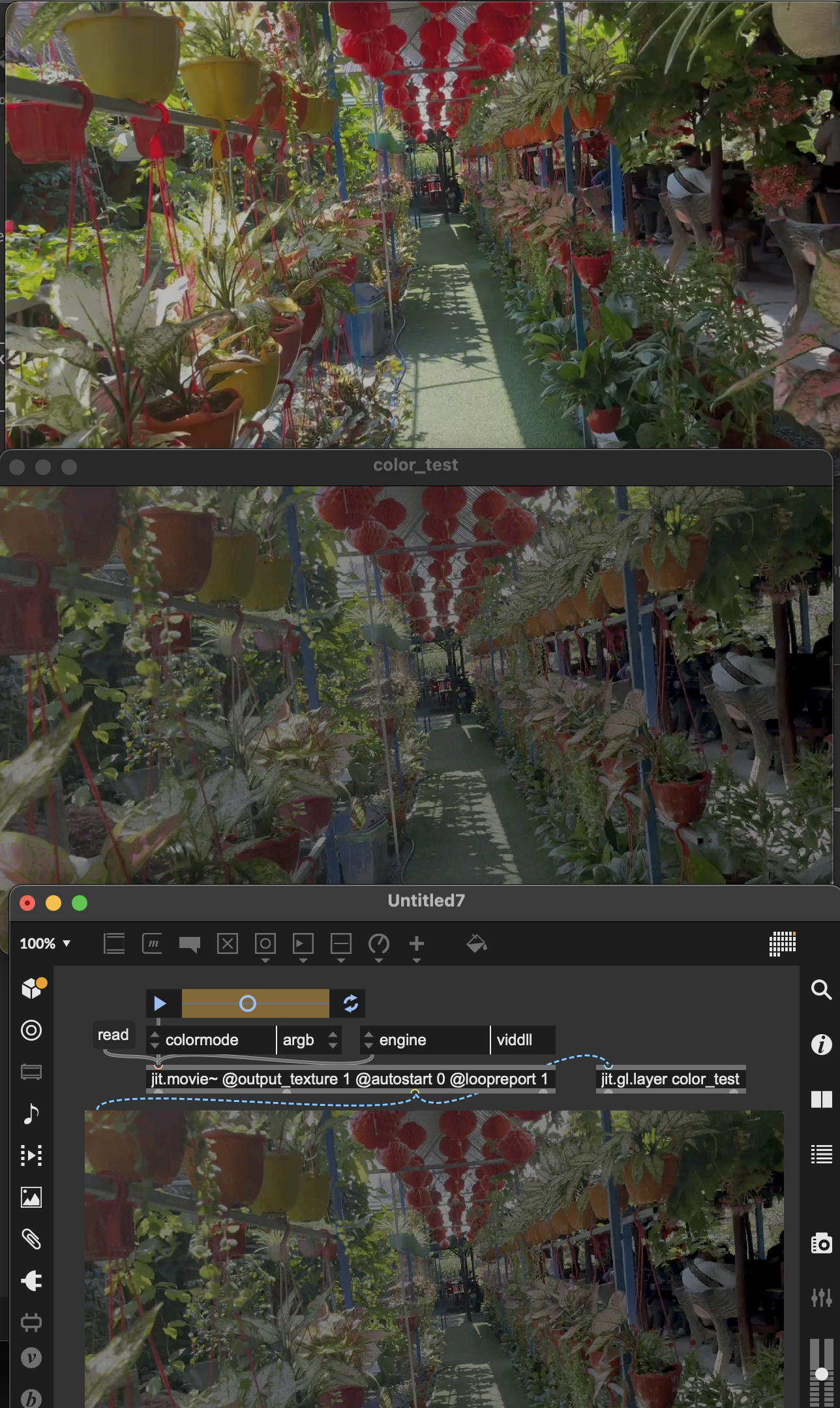
Task: Open the engine attribute selector arrows
Action: coord(368,1040)
